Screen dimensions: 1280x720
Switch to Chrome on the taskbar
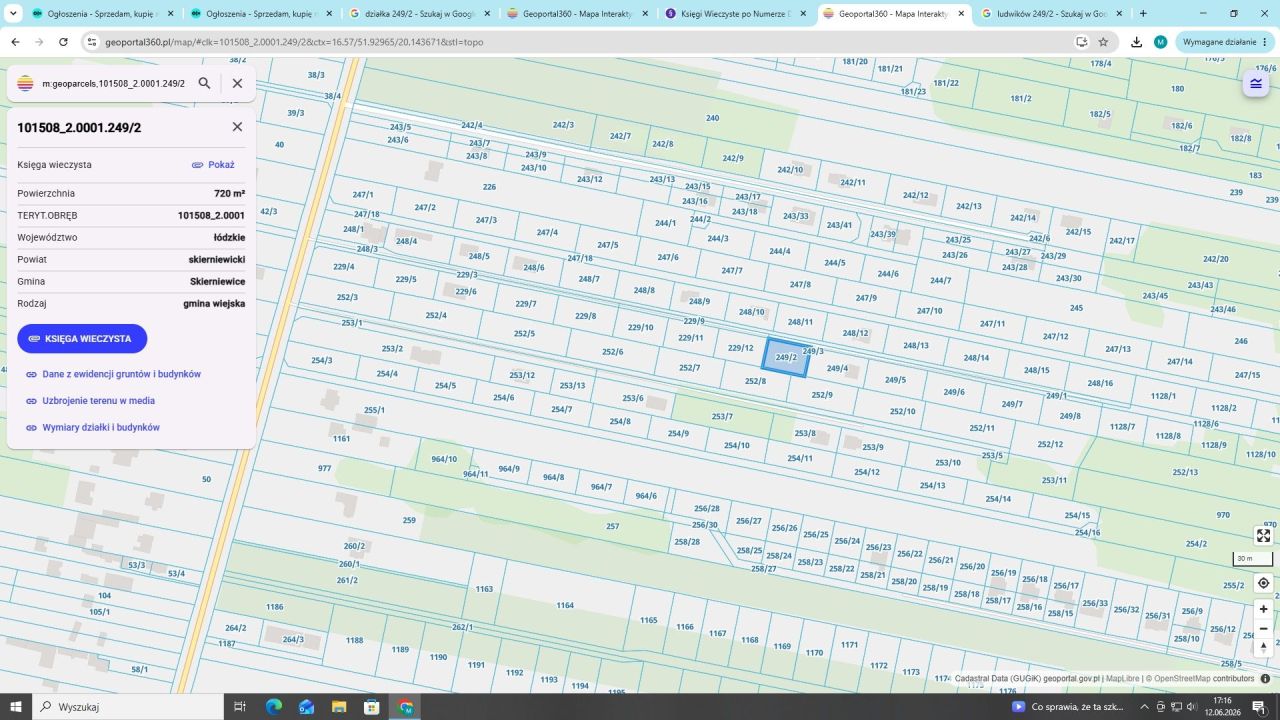(x=405, y=707)
